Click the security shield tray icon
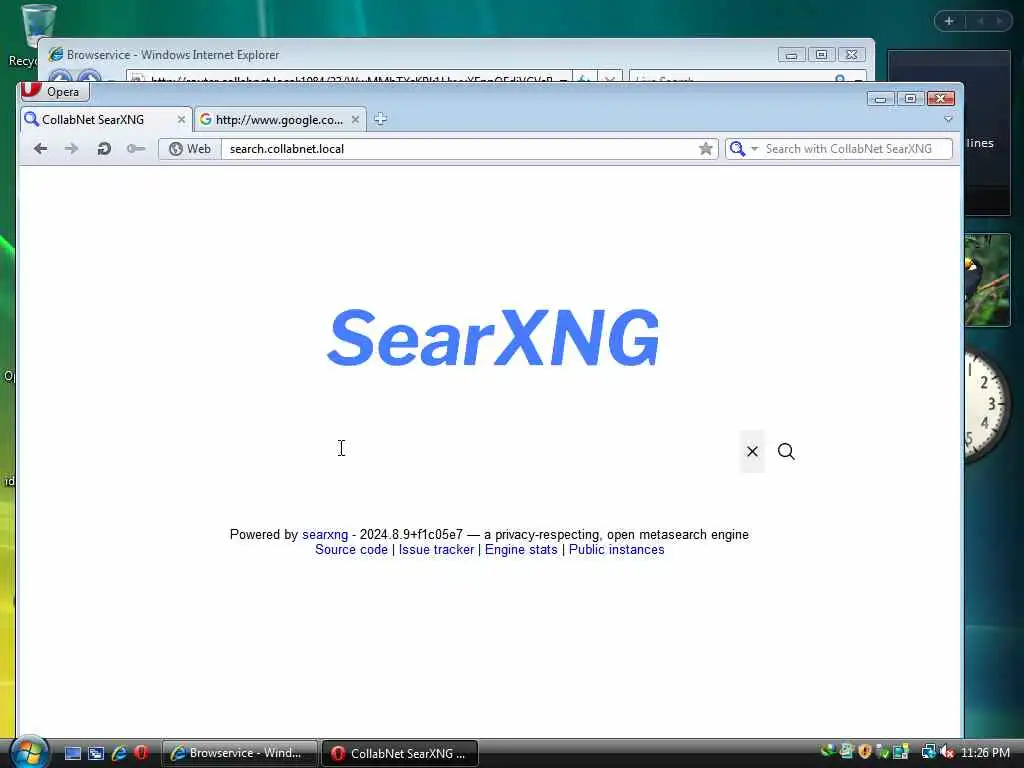 (865, 752)
